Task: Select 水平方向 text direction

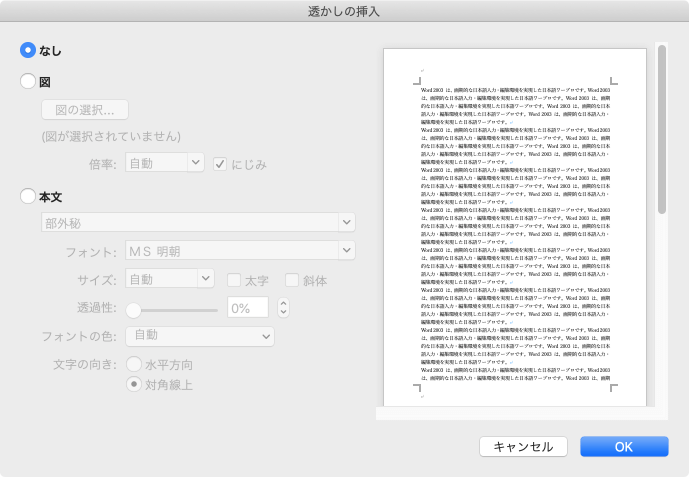Action: tap(134, 364)
